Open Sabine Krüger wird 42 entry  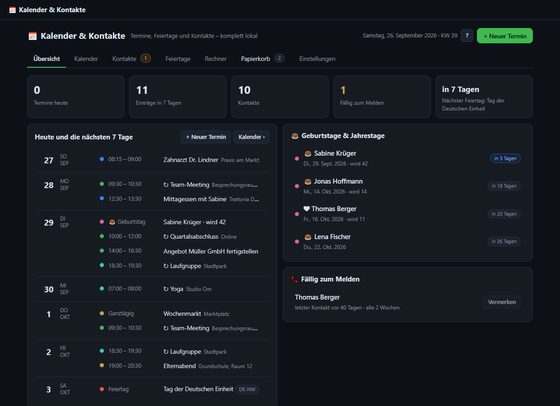click(194, 222)
